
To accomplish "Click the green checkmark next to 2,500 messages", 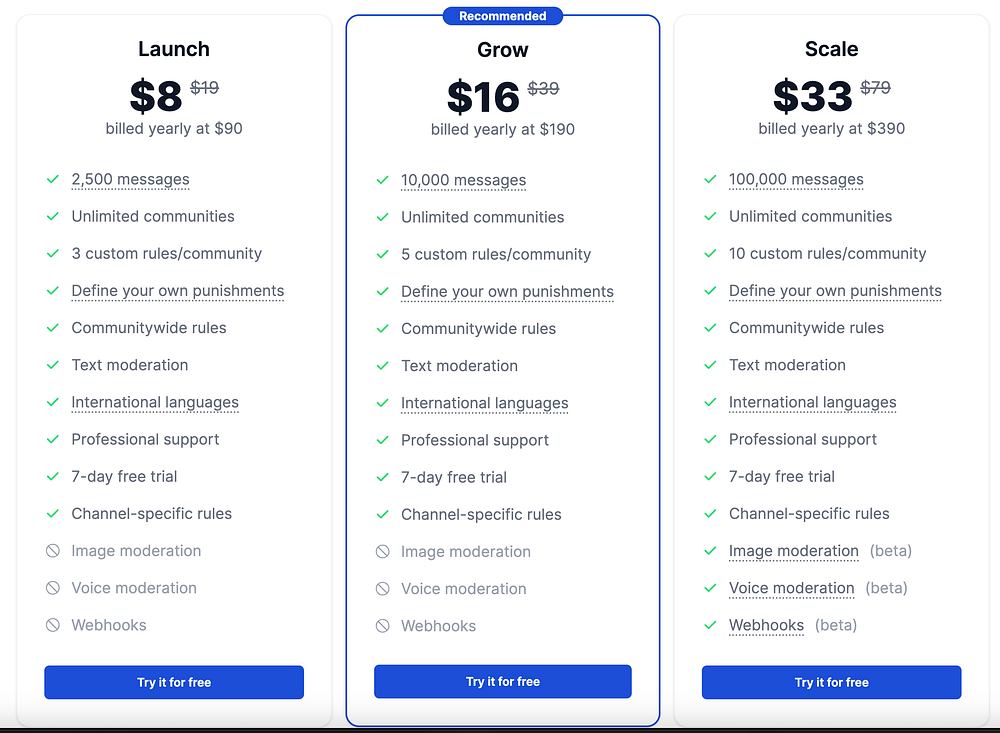I will tap(53, 179).
